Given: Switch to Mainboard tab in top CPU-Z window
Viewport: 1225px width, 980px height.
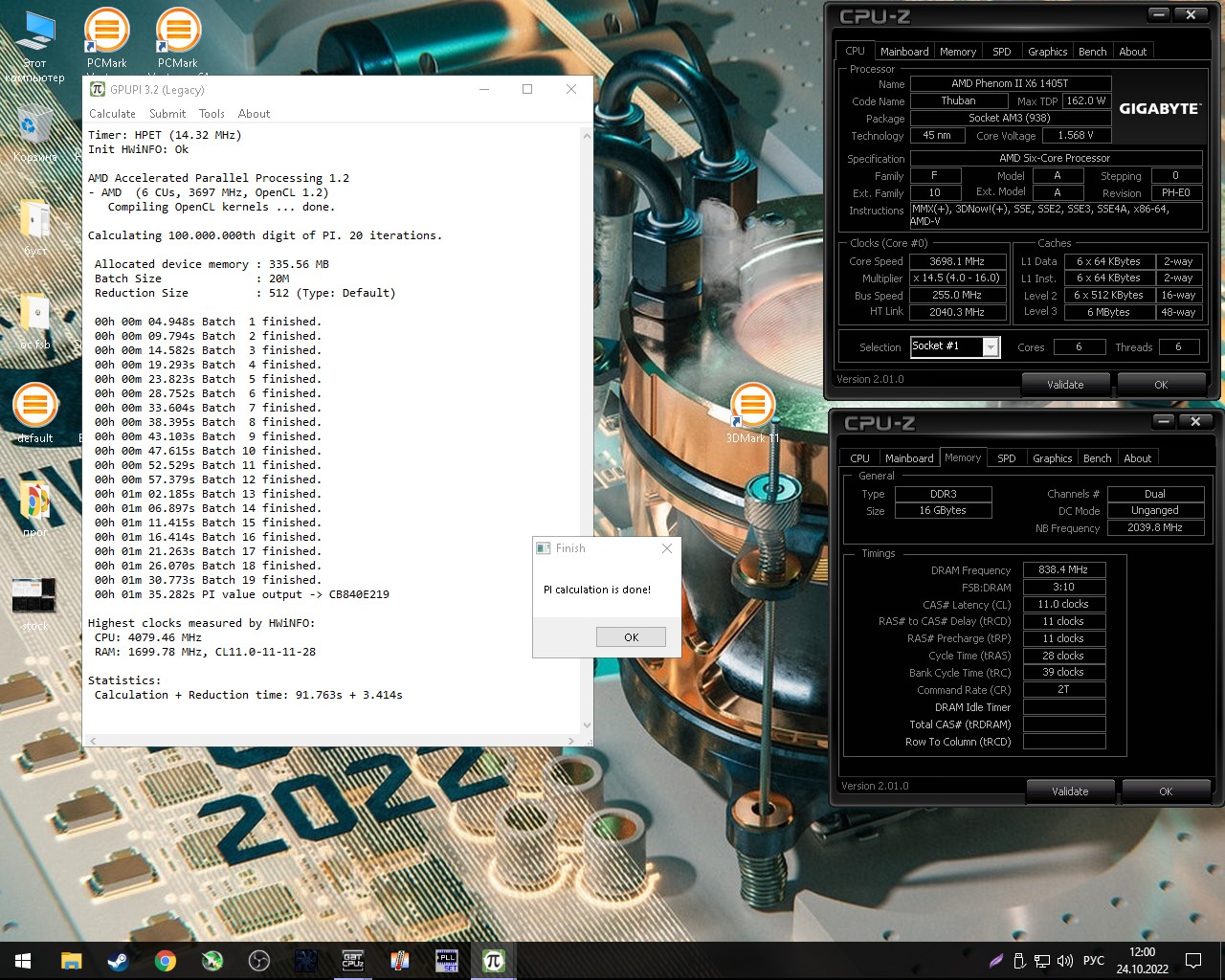Looking at the screenshot, I should pos(904,52).
